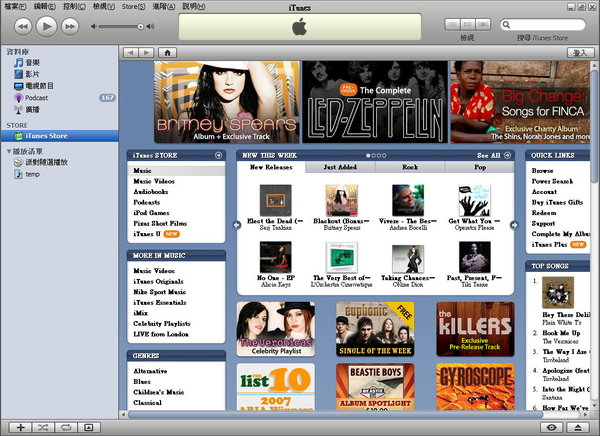The width and height of the screenshot is (600, 436).
Task: Click the horizontal scrollbar of the store
Action: (335, 415)
